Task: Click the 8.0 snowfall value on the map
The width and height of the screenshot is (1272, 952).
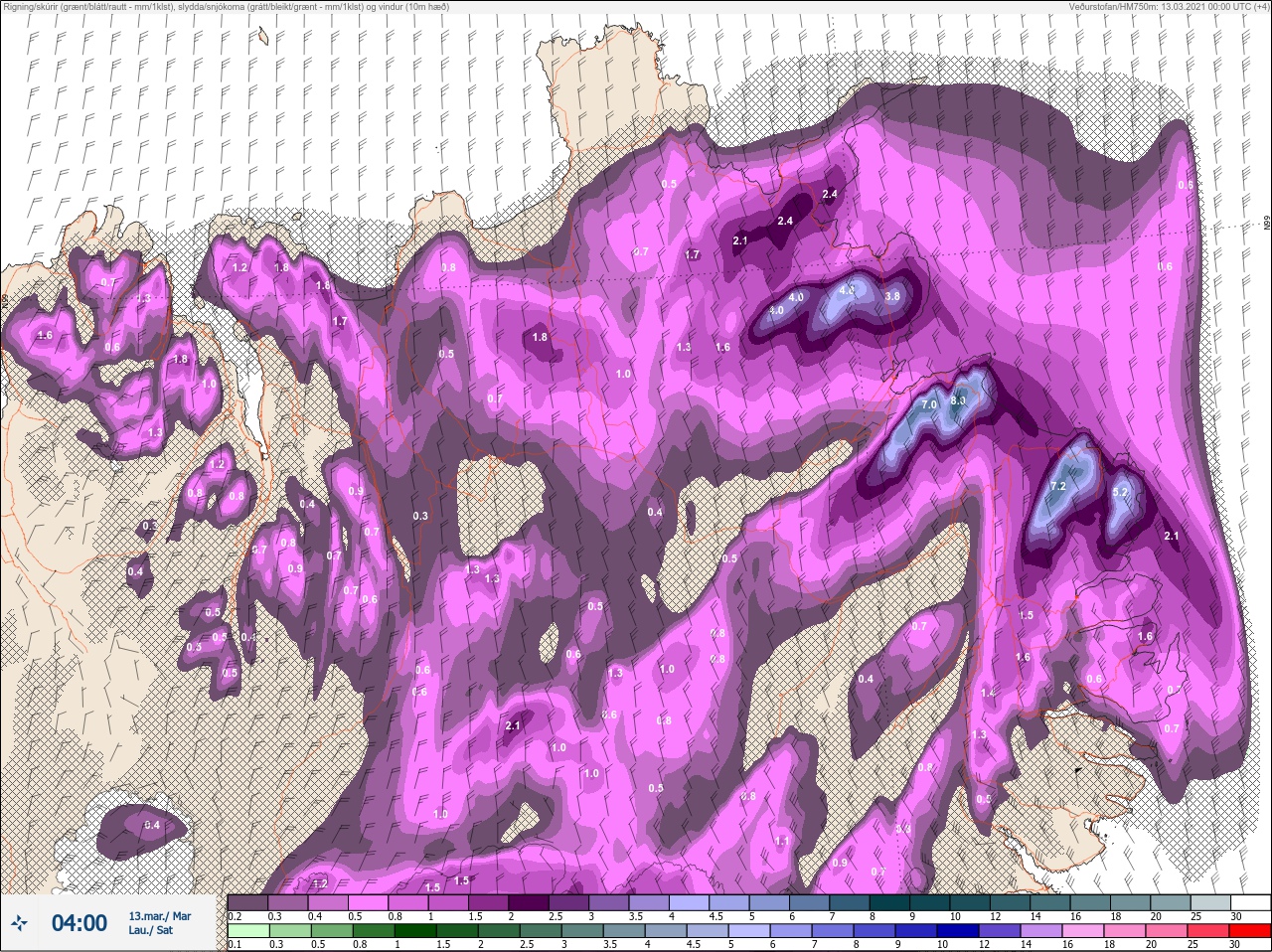Action: (958, 400)
